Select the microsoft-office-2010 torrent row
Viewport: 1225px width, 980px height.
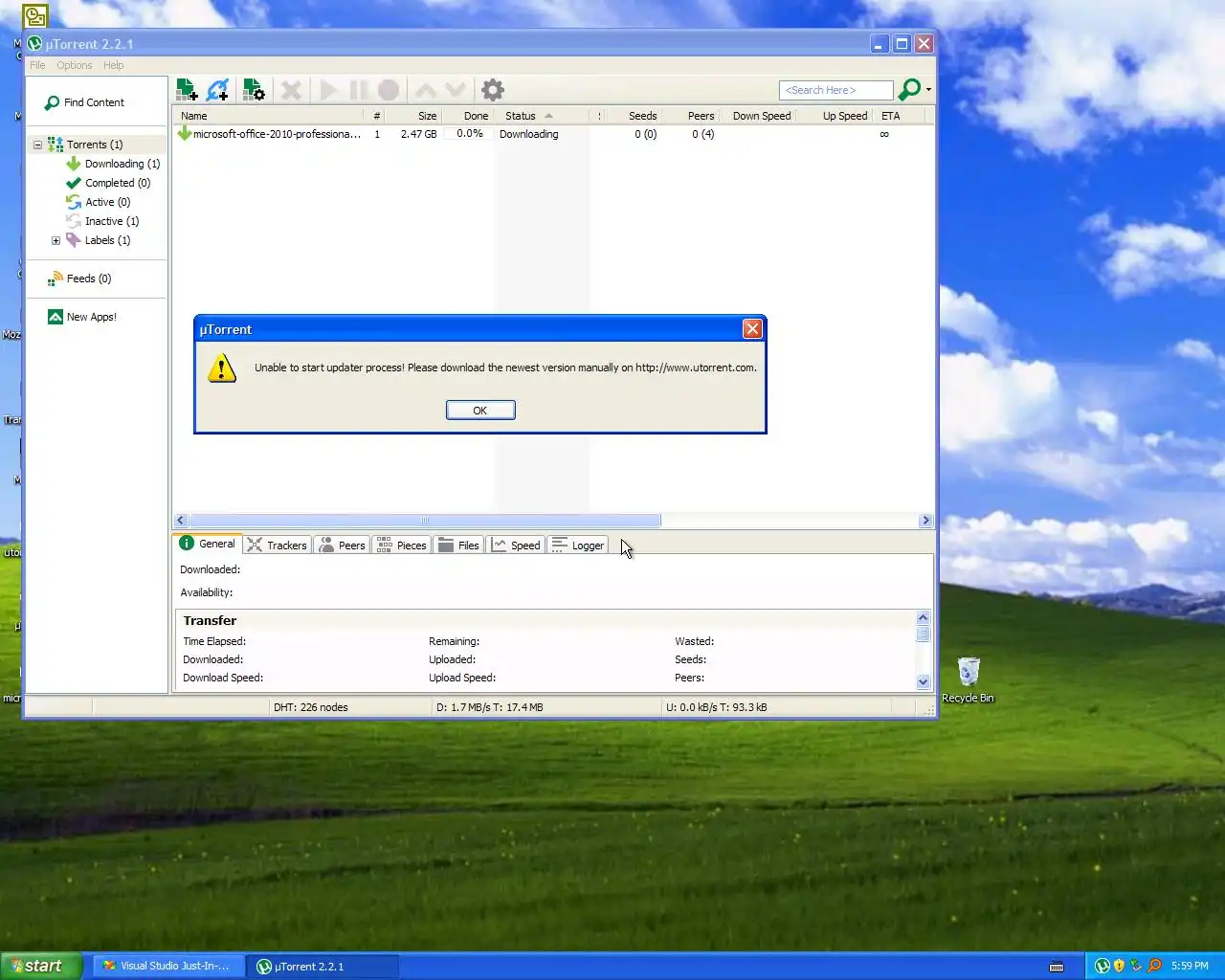pyautogui.click(x=553, y=134)
